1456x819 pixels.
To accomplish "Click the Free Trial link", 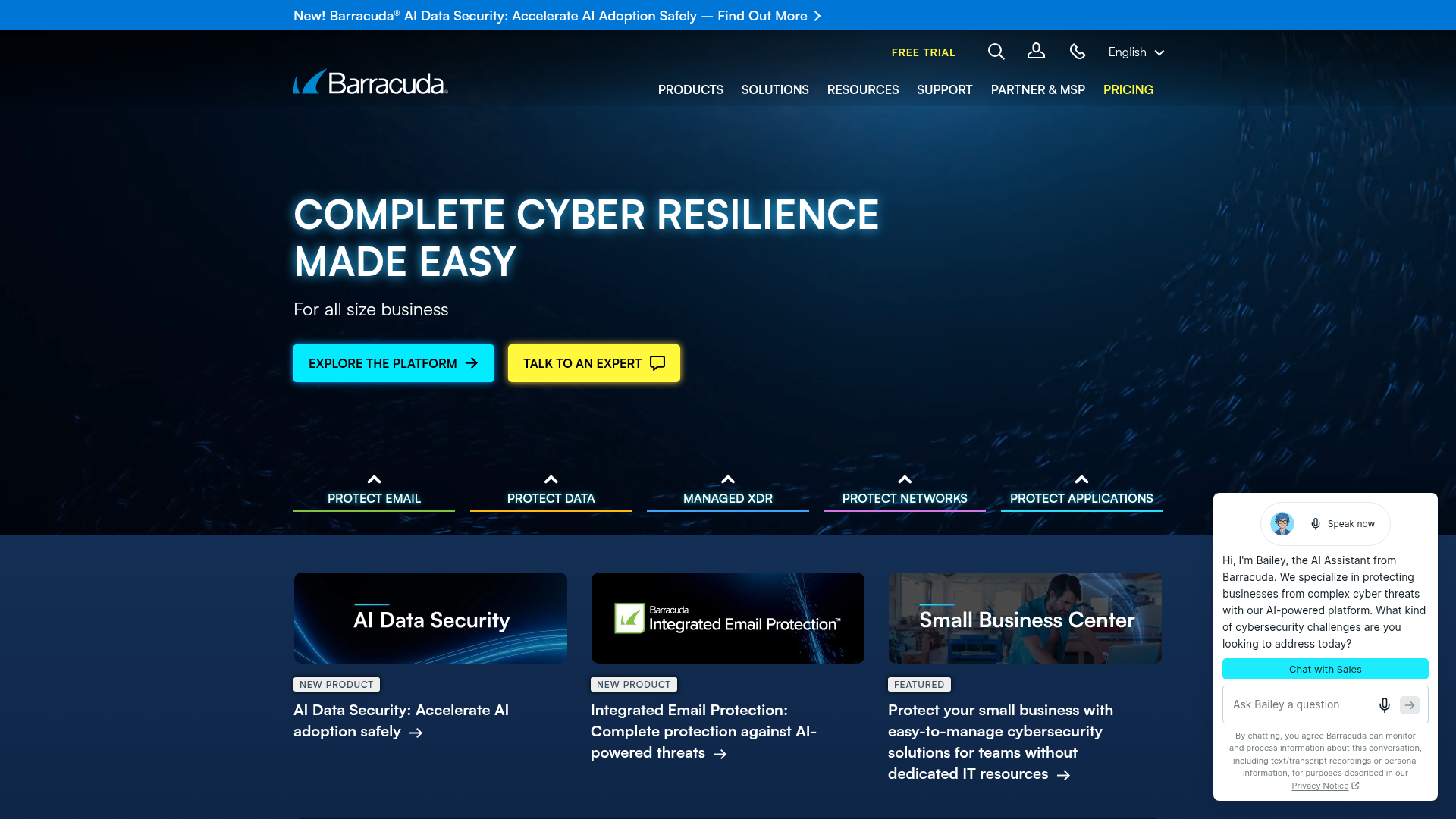I will pyautogui.click(x=924, y=52).
